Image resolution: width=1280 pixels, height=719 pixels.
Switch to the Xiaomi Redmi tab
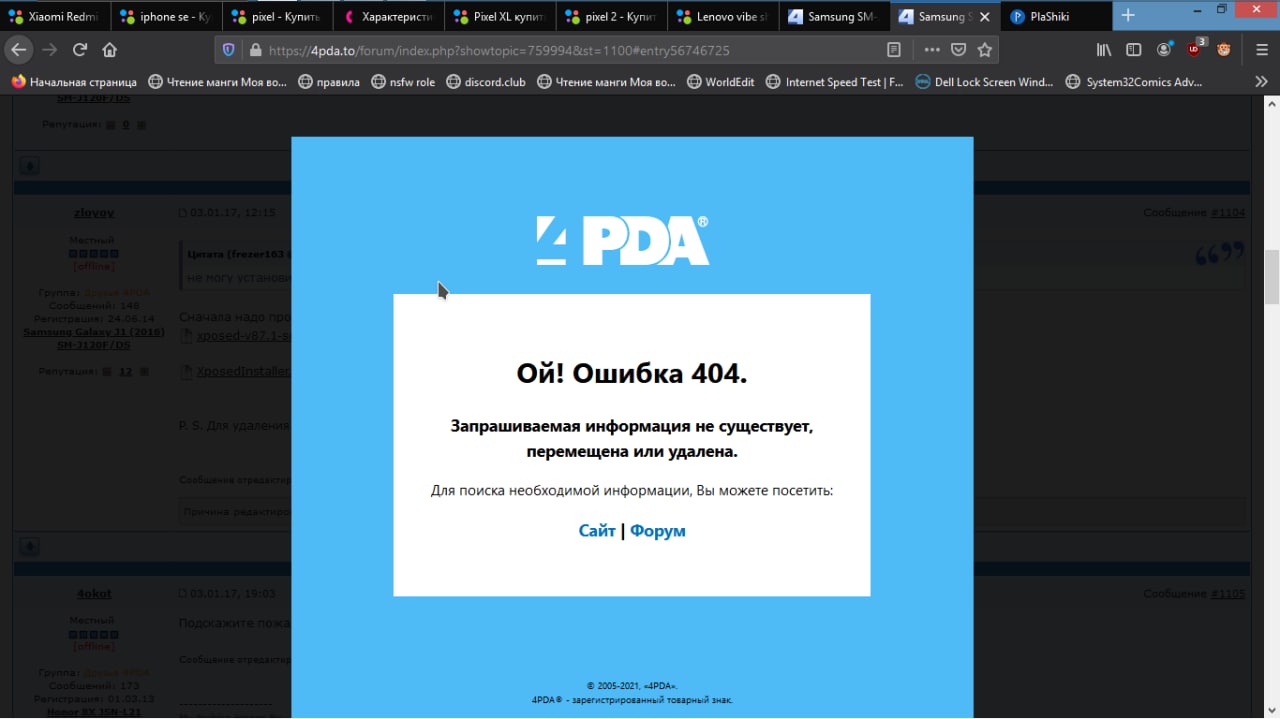point(55,16)
